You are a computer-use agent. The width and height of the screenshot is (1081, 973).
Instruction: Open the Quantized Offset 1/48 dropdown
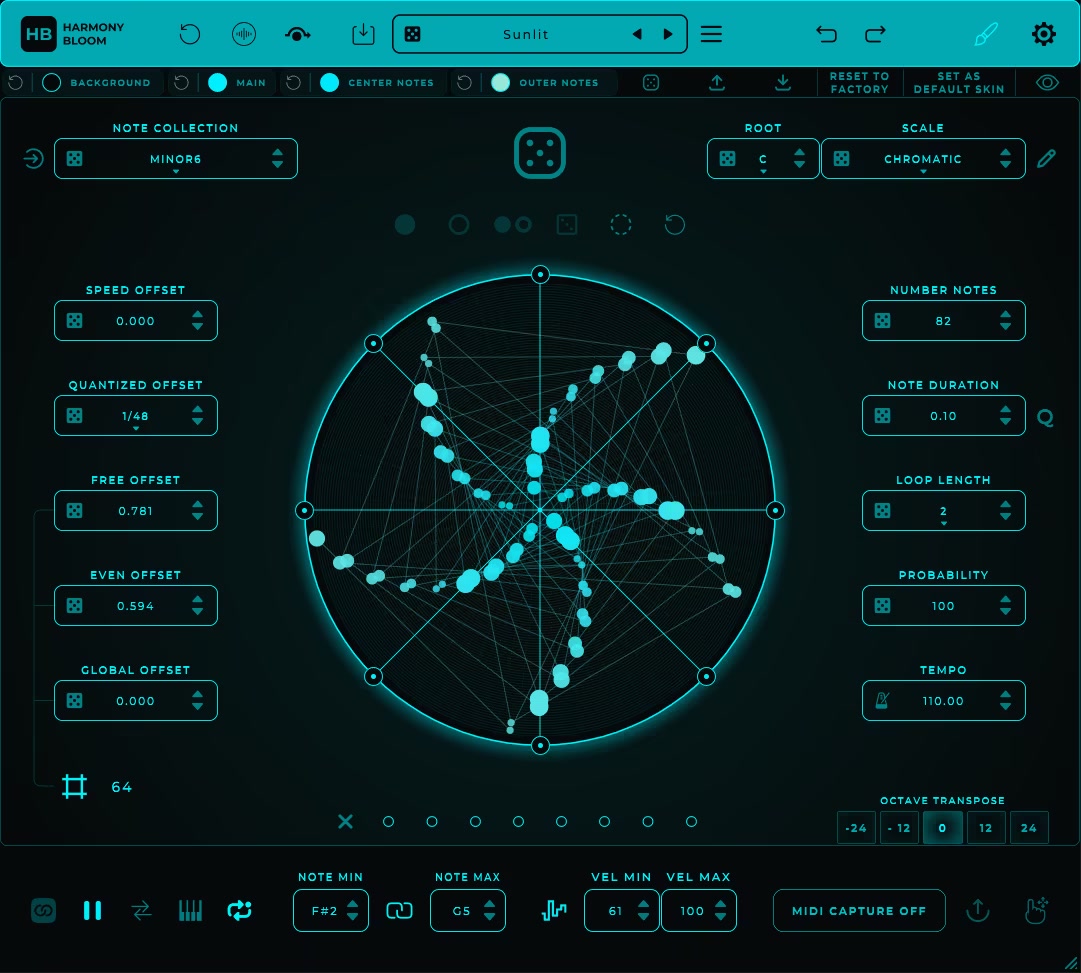tap(135, 417)
